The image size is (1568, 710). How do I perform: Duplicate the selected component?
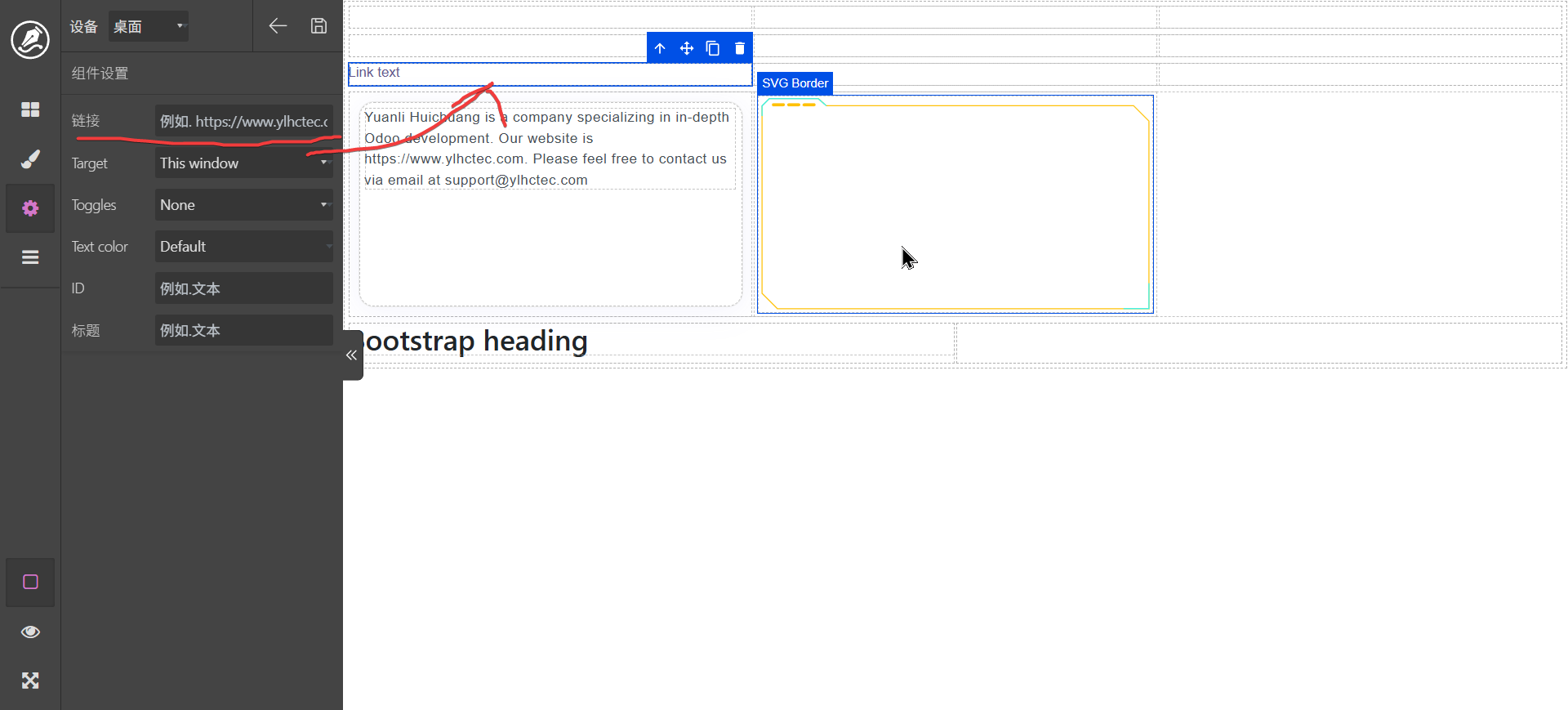click(713, 48)
